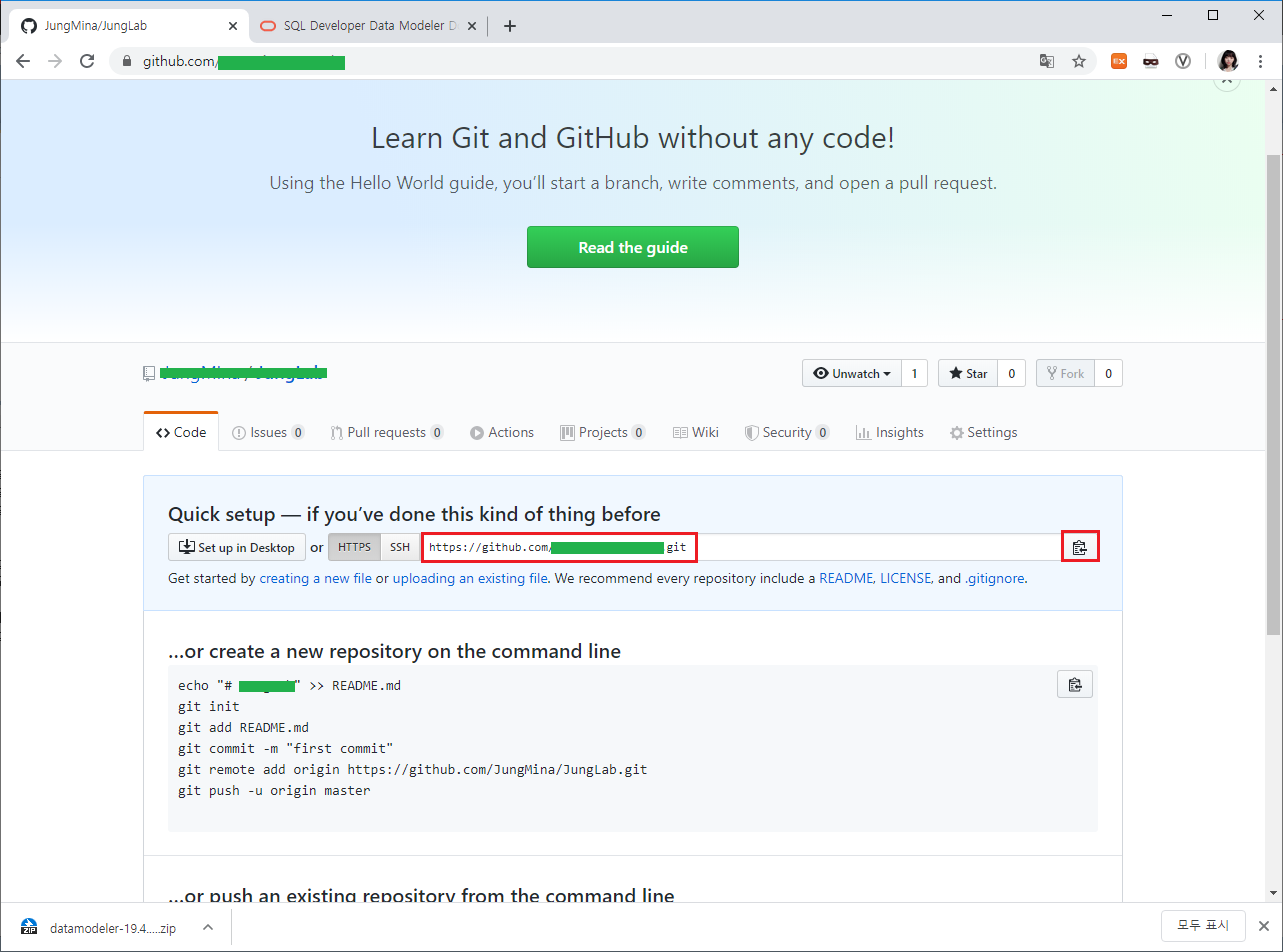Close the JungMina/JungLab tab
Screen dimensions: 1283x952
[232, 26]
